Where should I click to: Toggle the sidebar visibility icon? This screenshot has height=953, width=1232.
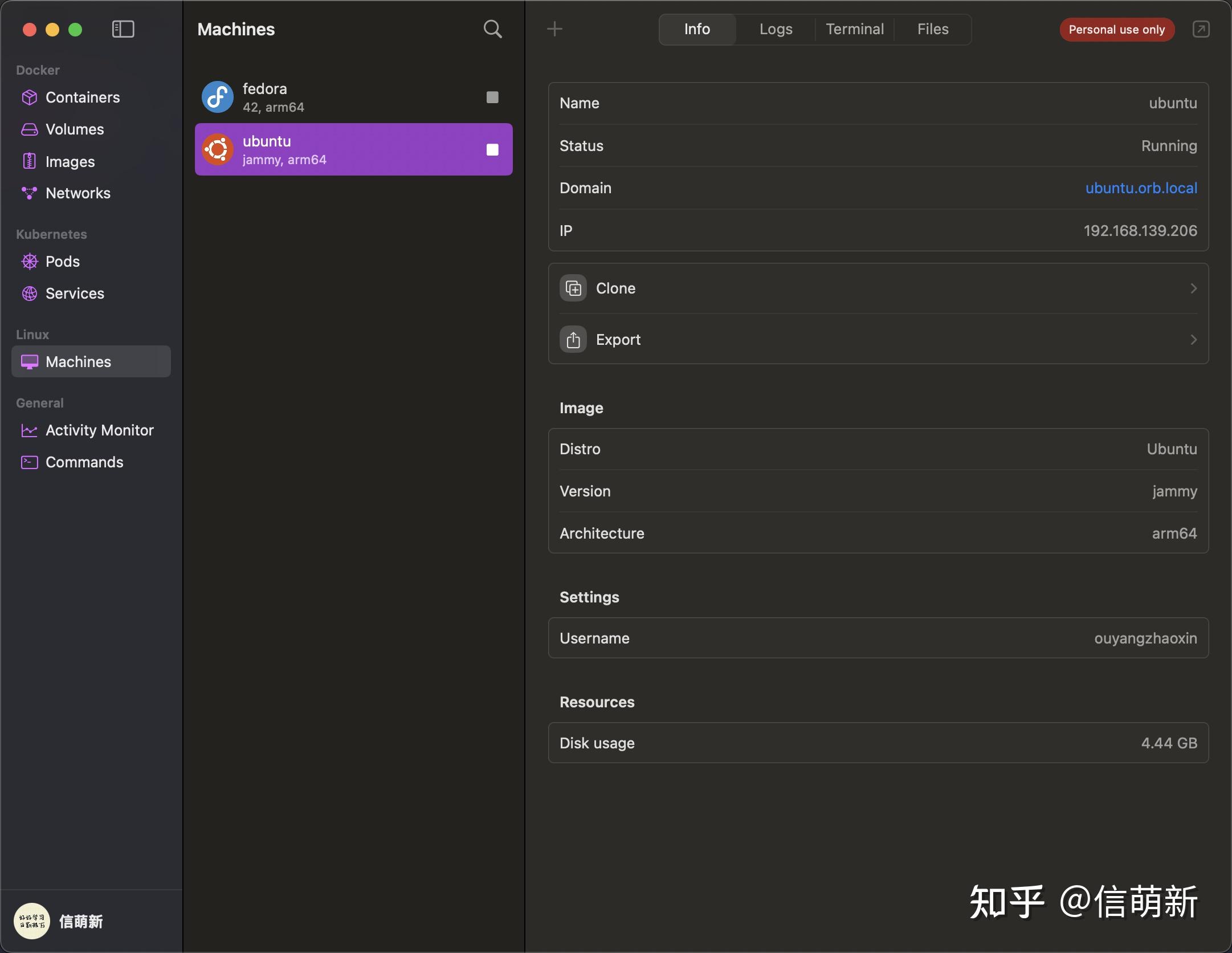123,29
